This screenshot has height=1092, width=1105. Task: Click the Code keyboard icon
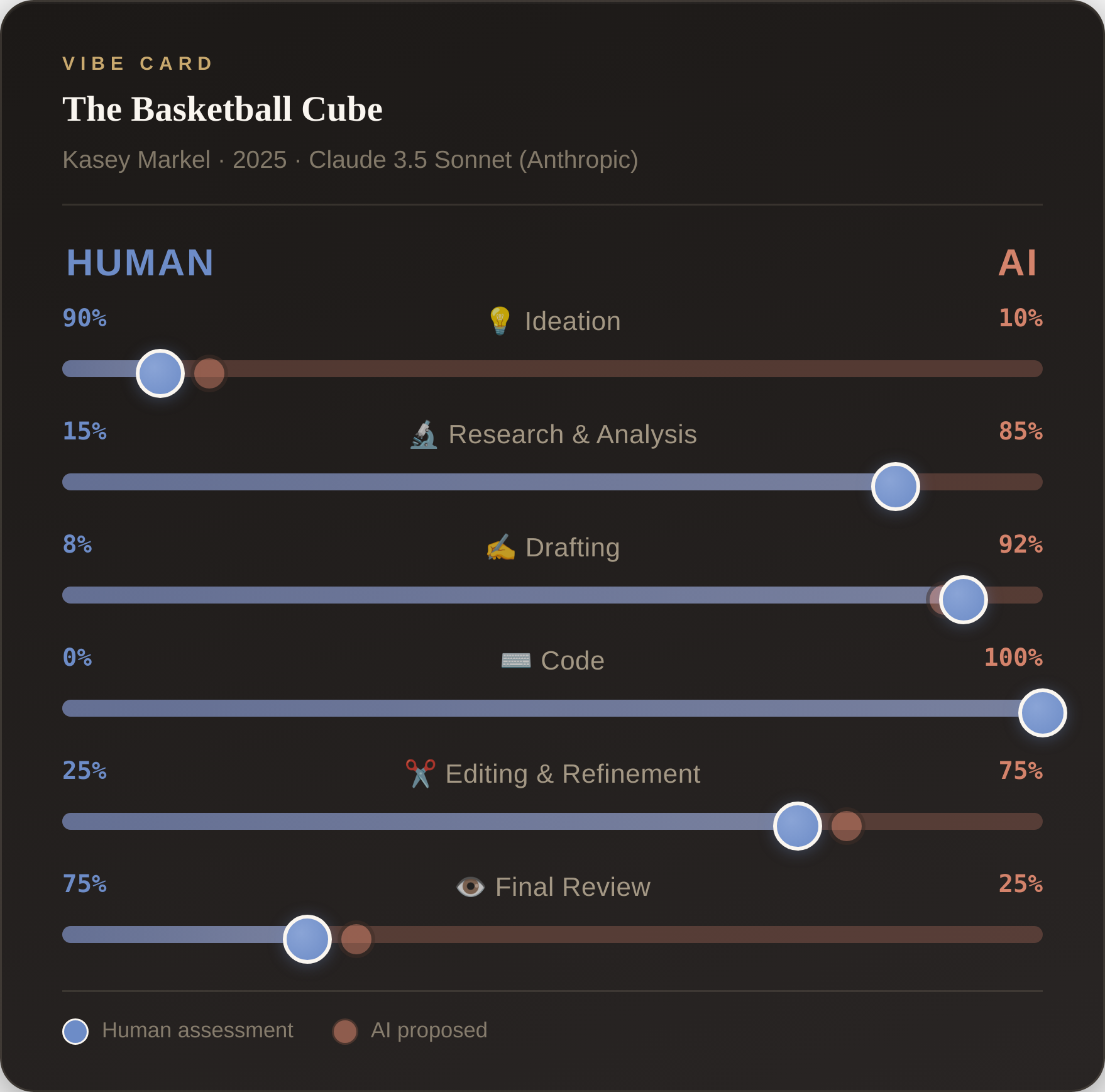[516, 661]
